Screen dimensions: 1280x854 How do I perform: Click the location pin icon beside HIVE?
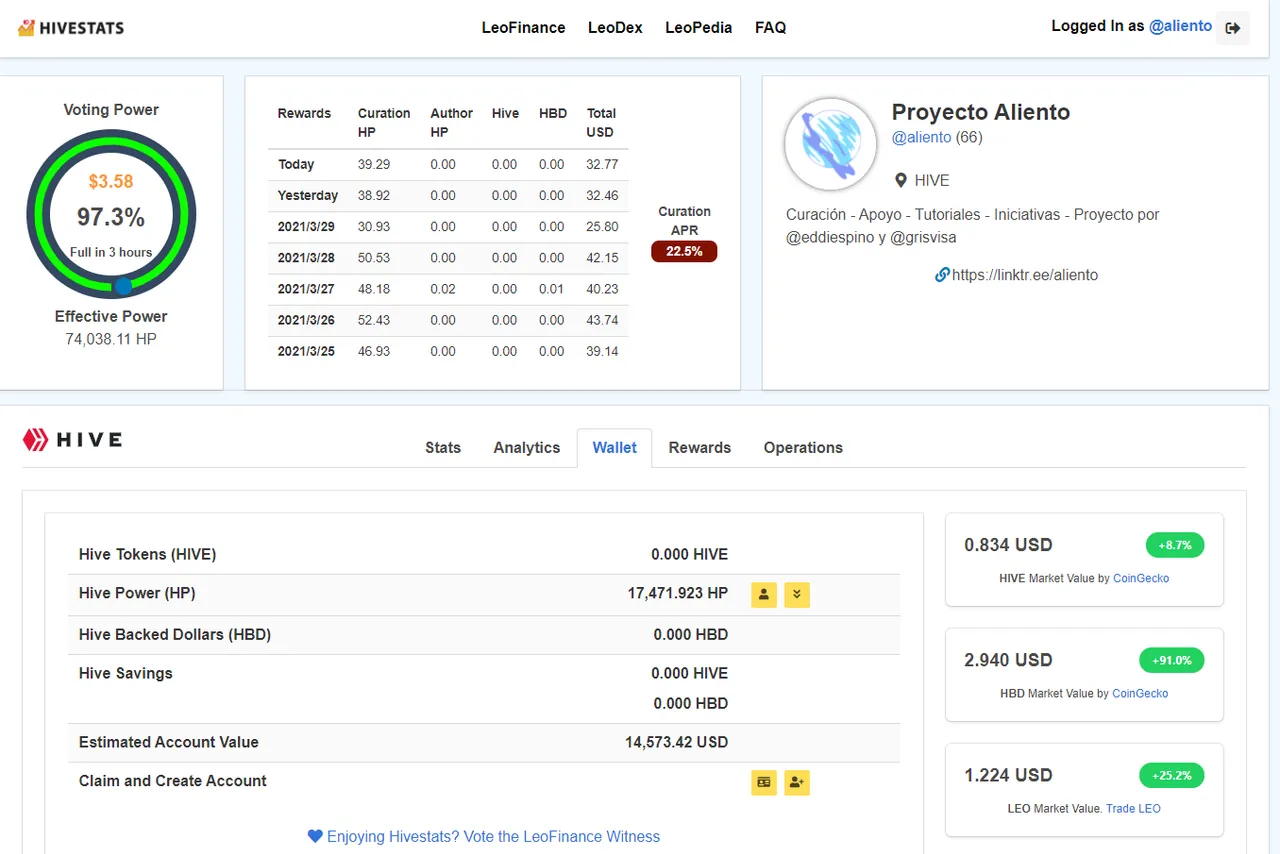901,181
